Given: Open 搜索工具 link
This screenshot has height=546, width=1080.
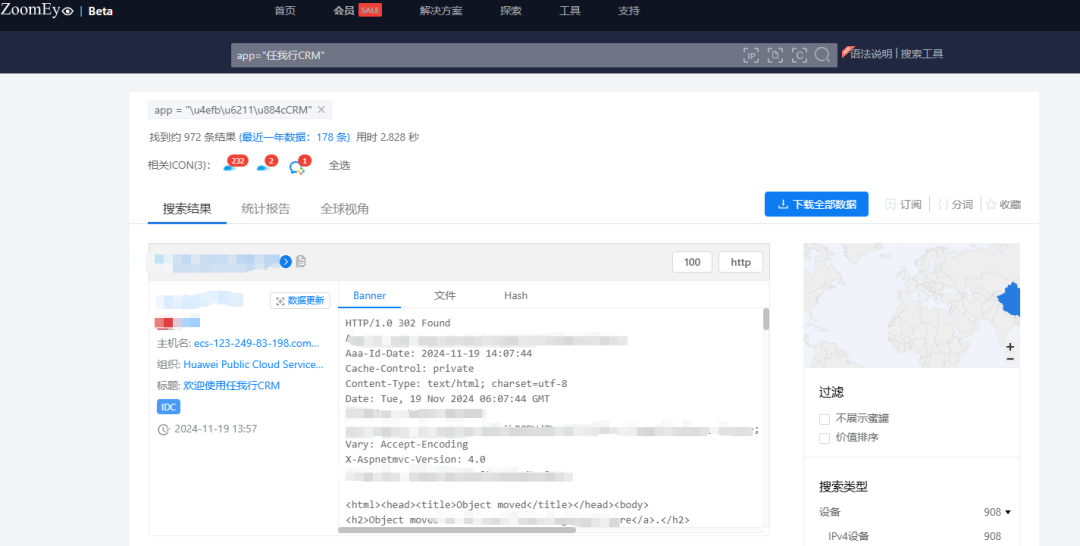Looking at the screenshot, I should pos(922,54).
